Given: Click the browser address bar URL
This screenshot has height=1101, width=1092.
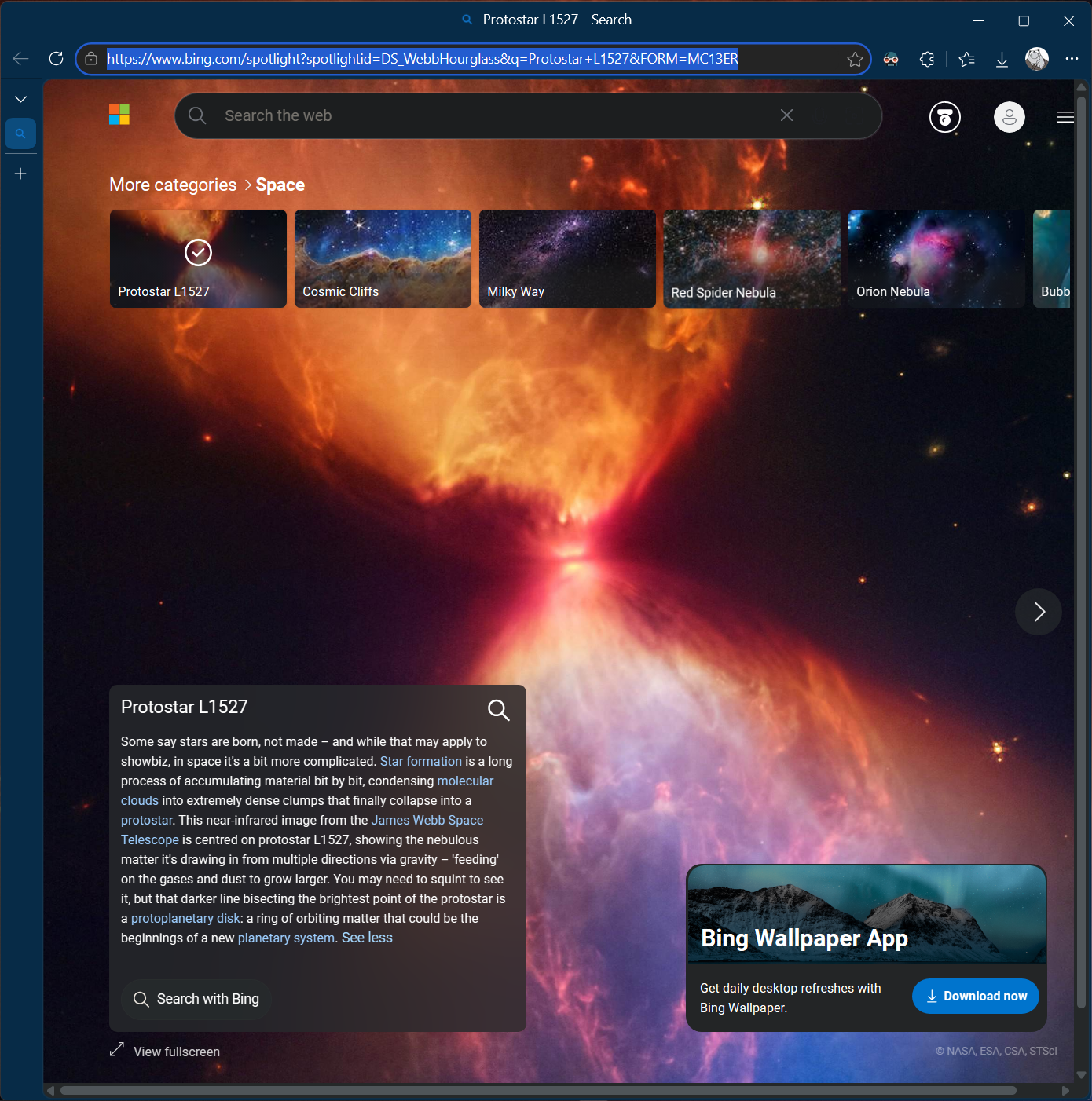Looking at the screenshot, I should click(423, 59).
